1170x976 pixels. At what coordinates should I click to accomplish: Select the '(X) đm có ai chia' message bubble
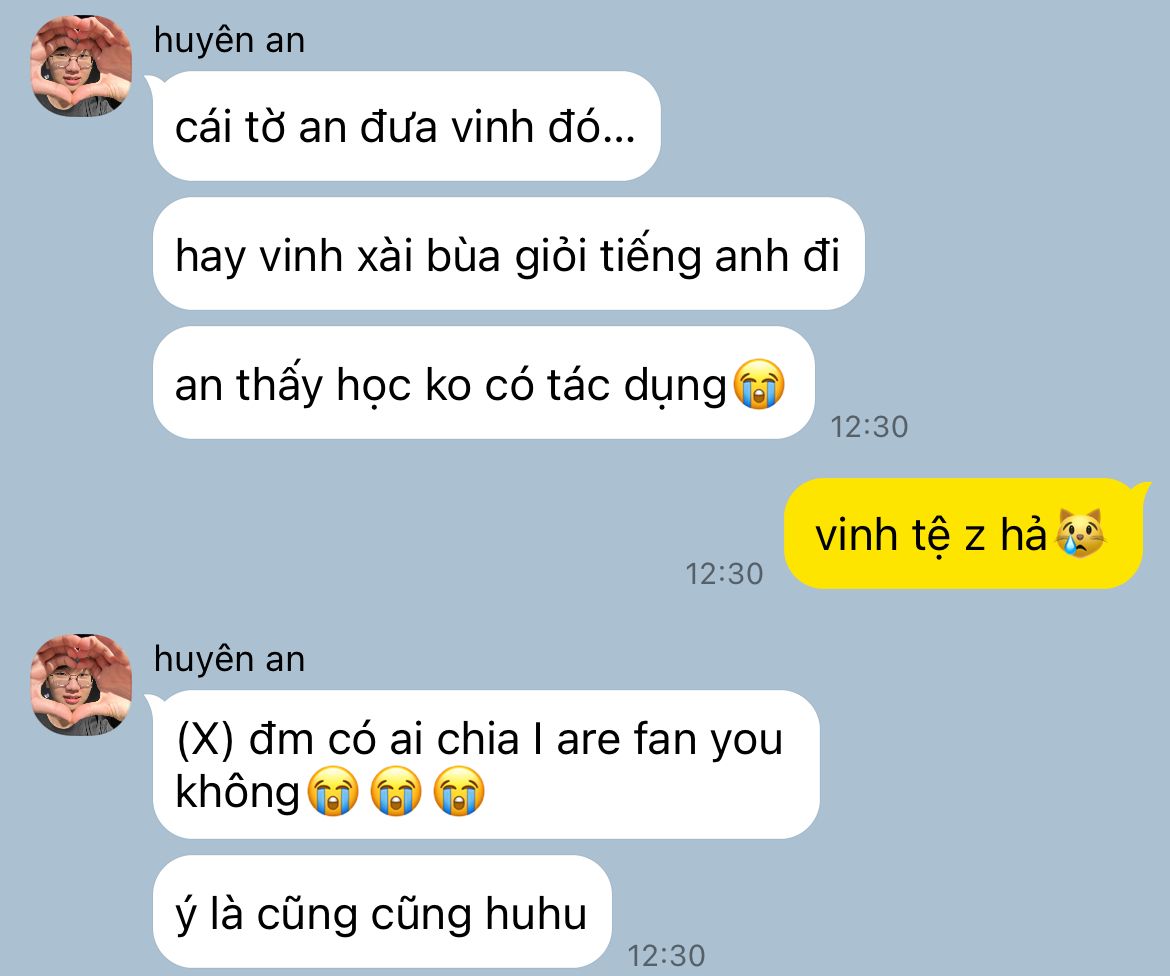[486, 765]
